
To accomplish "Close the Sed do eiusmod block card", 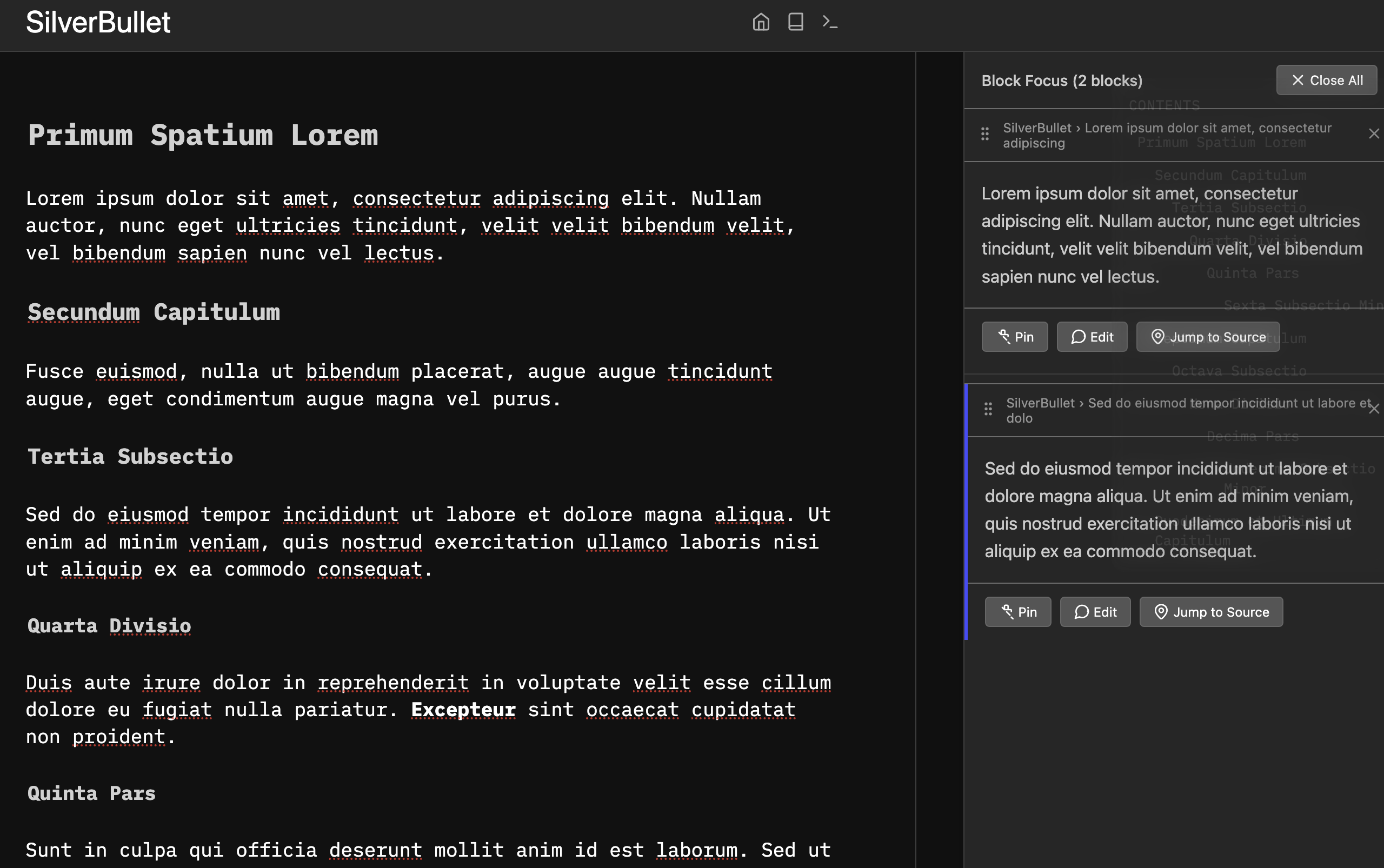I will point(1374,409).
